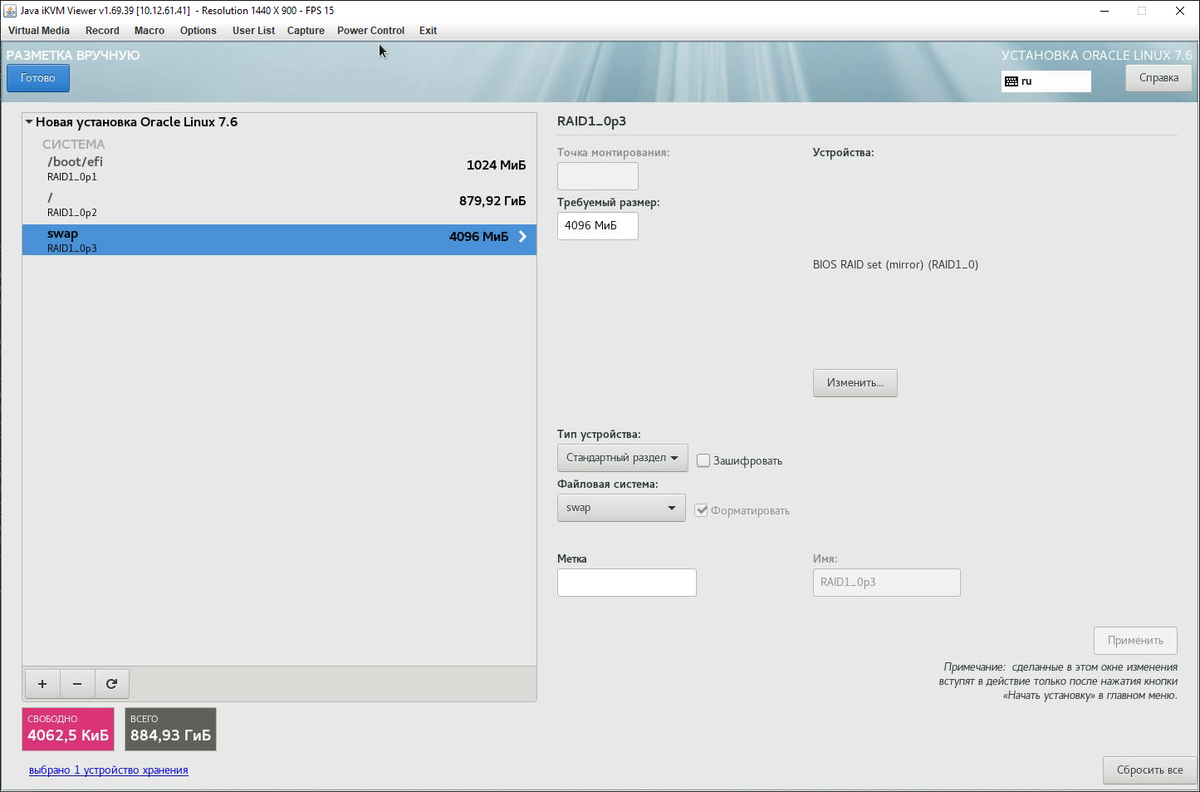Click the minus icon to remove partition
The image size is (1200, 792).
pyautogui.click(x=77, y=684)
